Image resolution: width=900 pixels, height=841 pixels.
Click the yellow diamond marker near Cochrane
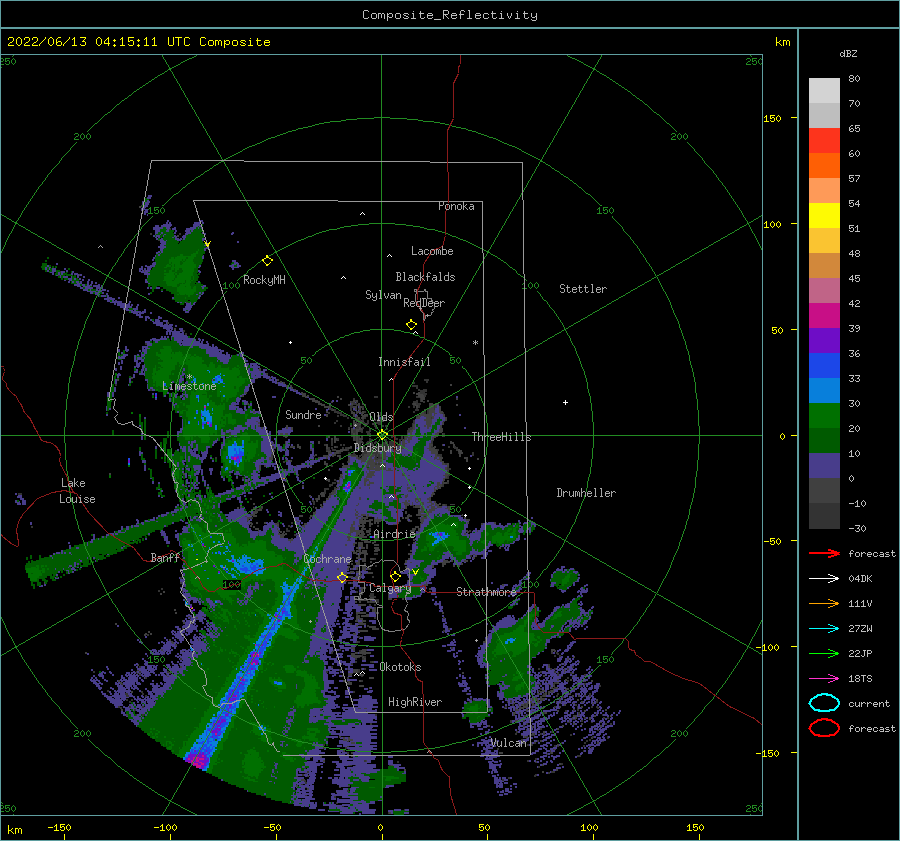(342, 577)
